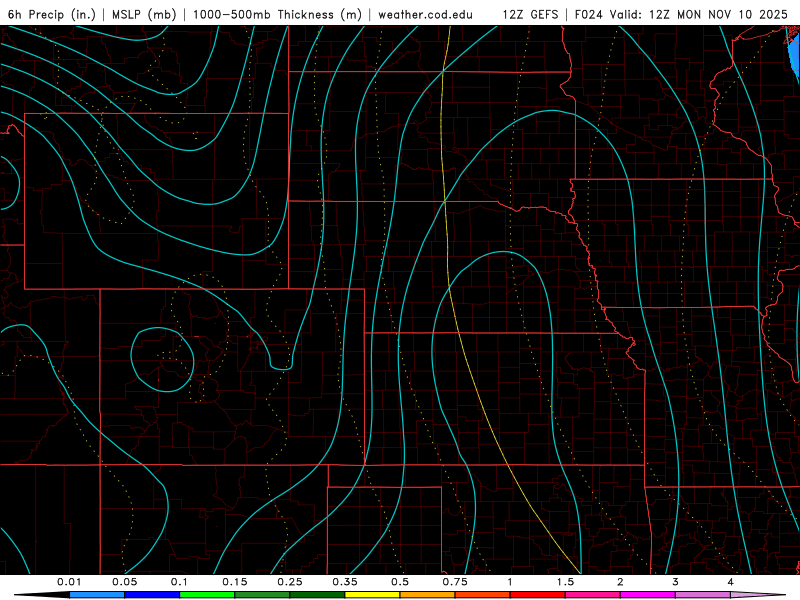Click the '0.5' scale label

400,582
